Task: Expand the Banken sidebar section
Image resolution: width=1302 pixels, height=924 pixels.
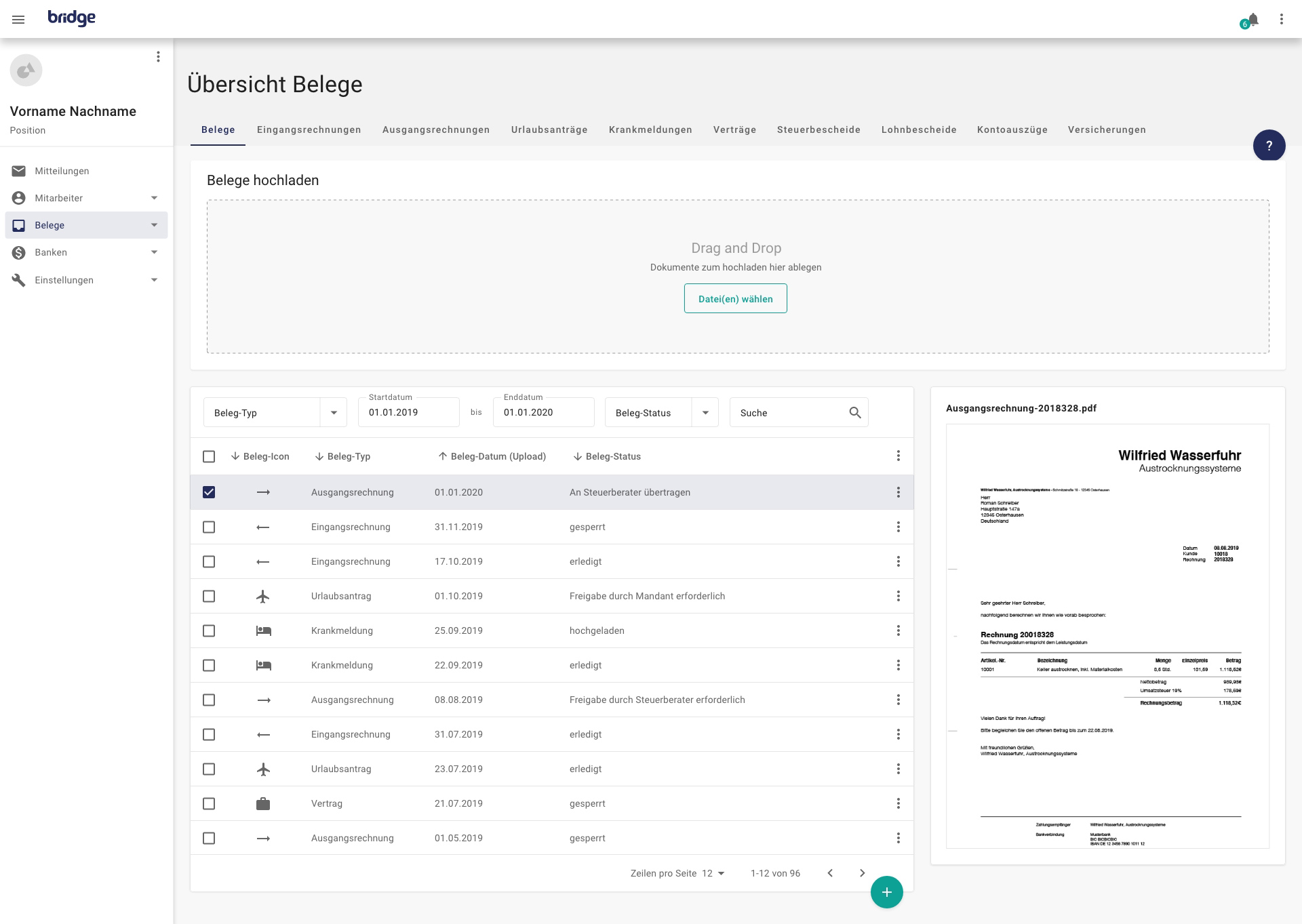Action: tap(154, 252)
